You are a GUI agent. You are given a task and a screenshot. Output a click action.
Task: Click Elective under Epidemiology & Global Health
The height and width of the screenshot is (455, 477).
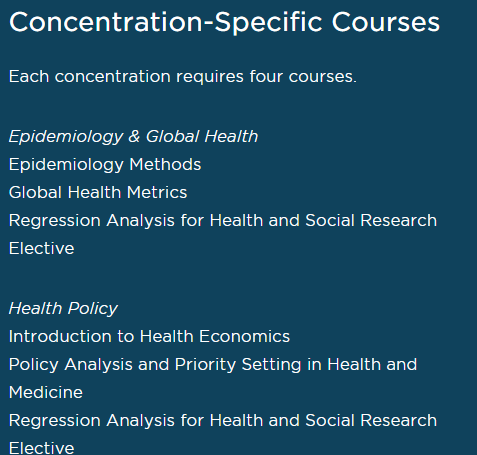pyautogui.click(x=42, y=248)
